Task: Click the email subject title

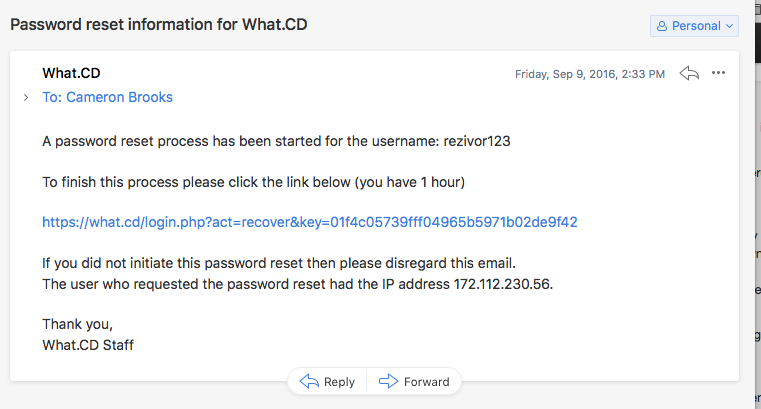Action: coord(159,24)
